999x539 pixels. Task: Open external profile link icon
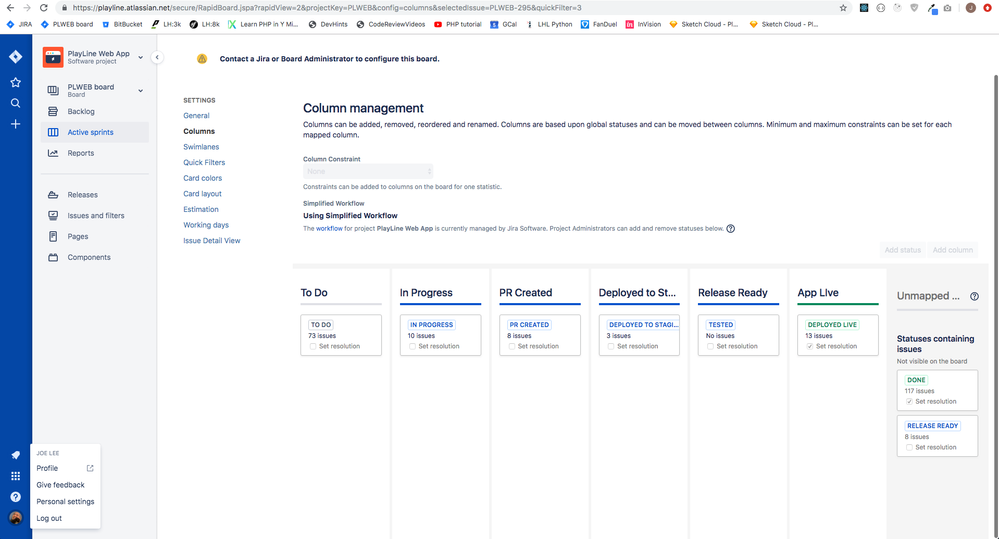90,468
